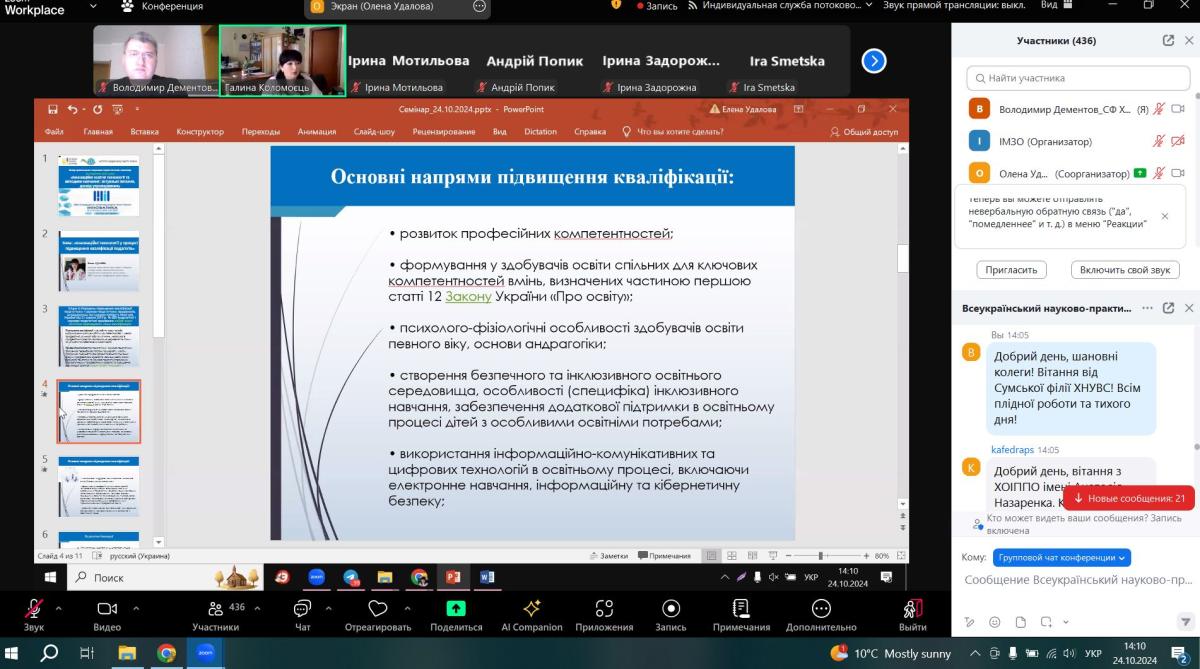1200x669 pixels.
Task: Expand reactions options arrow
Action: coord(407,607)
